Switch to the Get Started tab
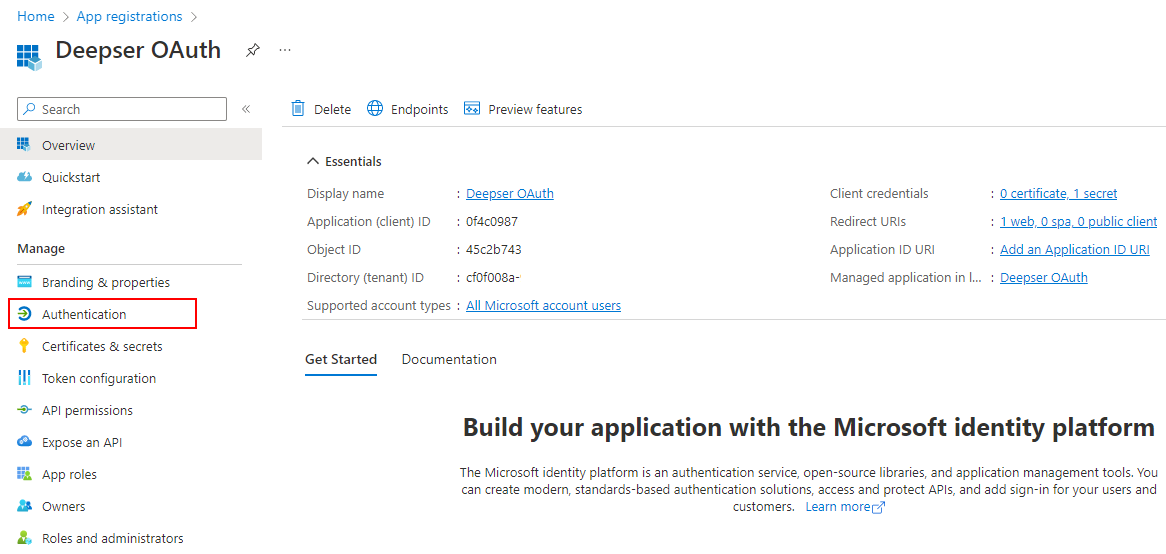 341,359
